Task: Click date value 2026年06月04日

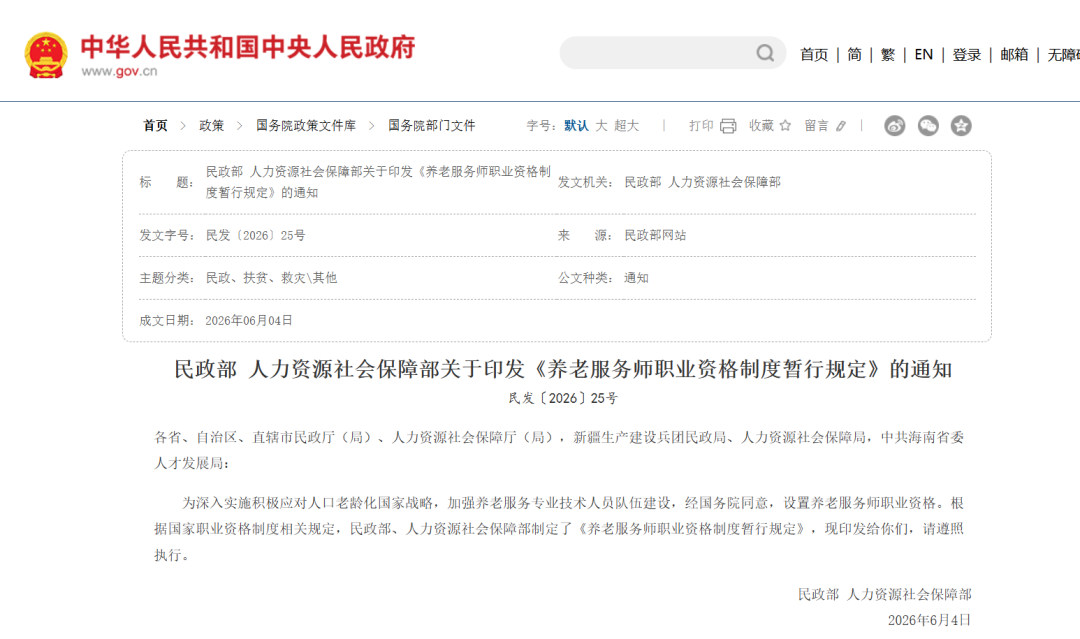Action: tap(249, 321)
